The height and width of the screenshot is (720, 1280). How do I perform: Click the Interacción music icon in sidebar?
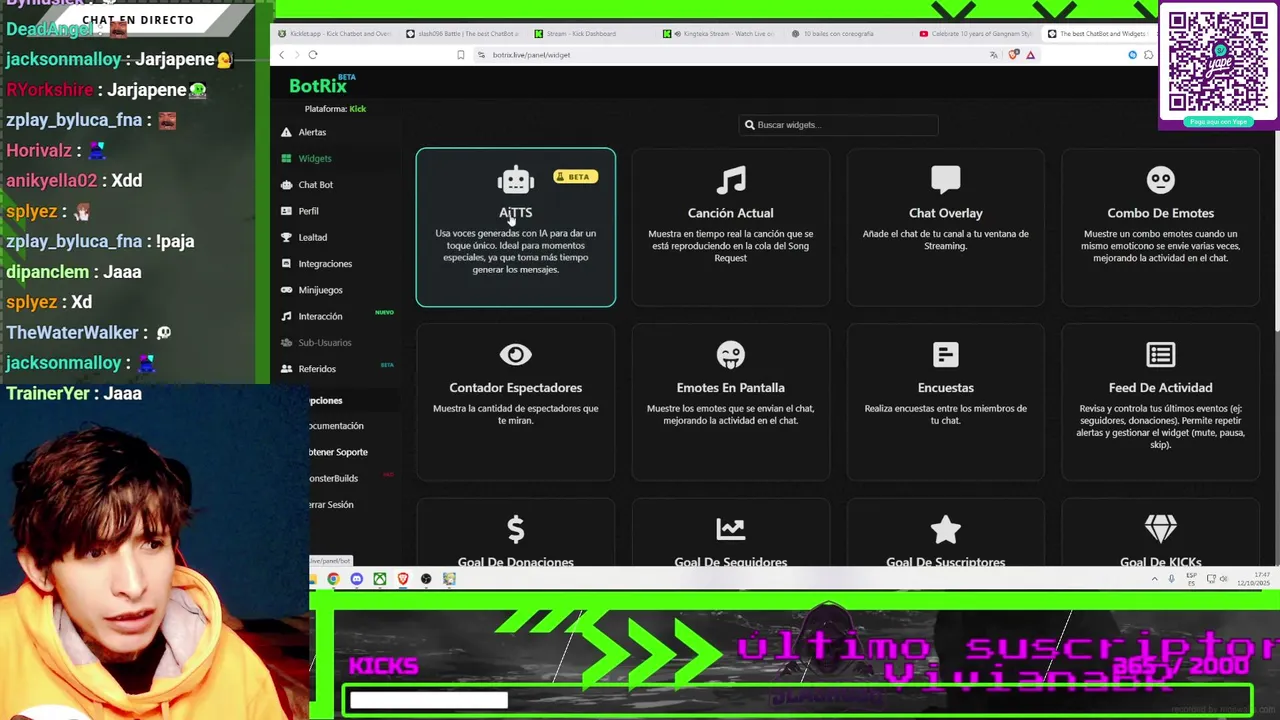click(x=286, y=316)
